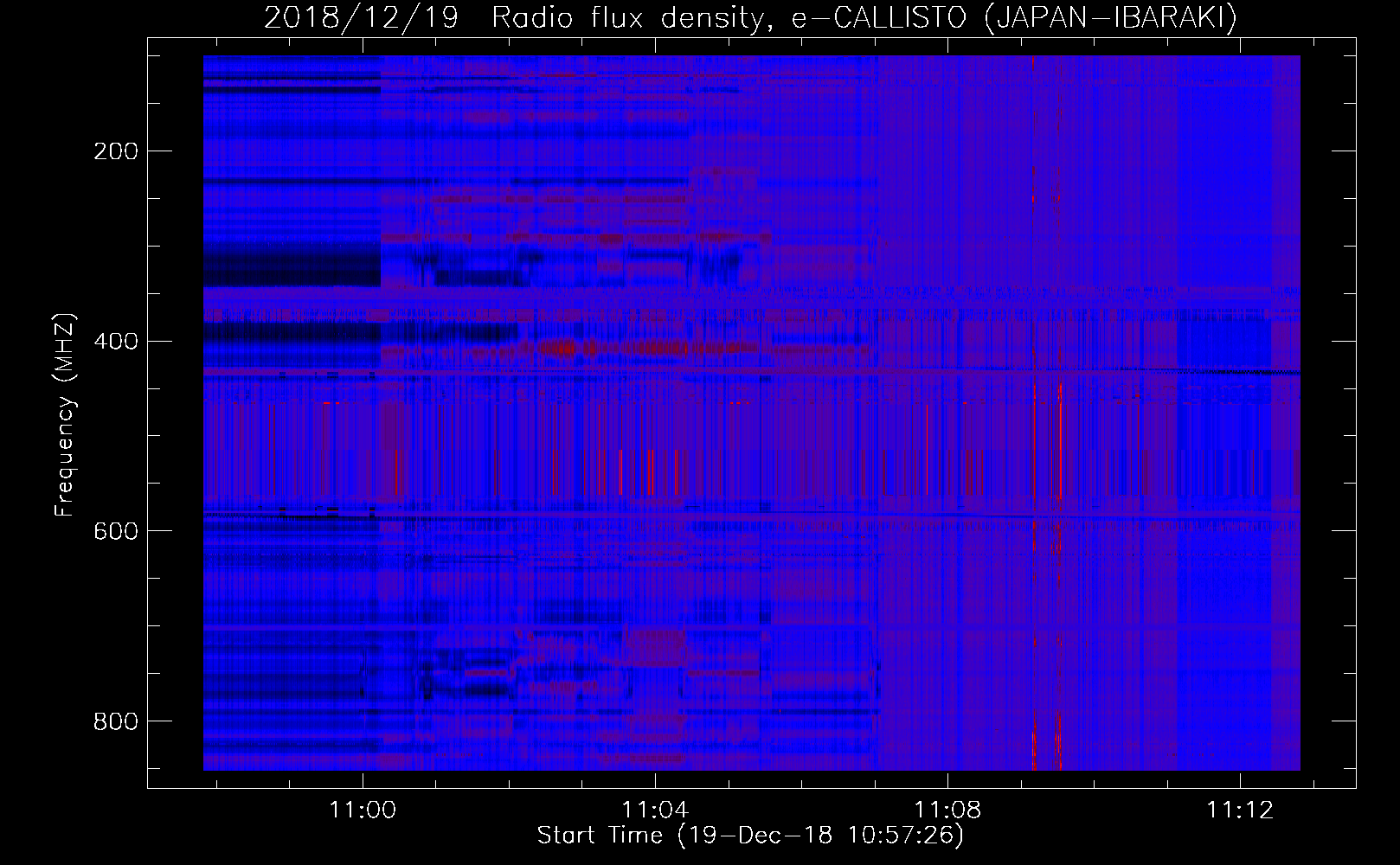The image size is (1400, 865).
Task: Click the plot title 'Radio flux density, e-CALLISTO (JAPAN-IBARAKI)'
Action: pyautogui.click(x=865, y=18)
